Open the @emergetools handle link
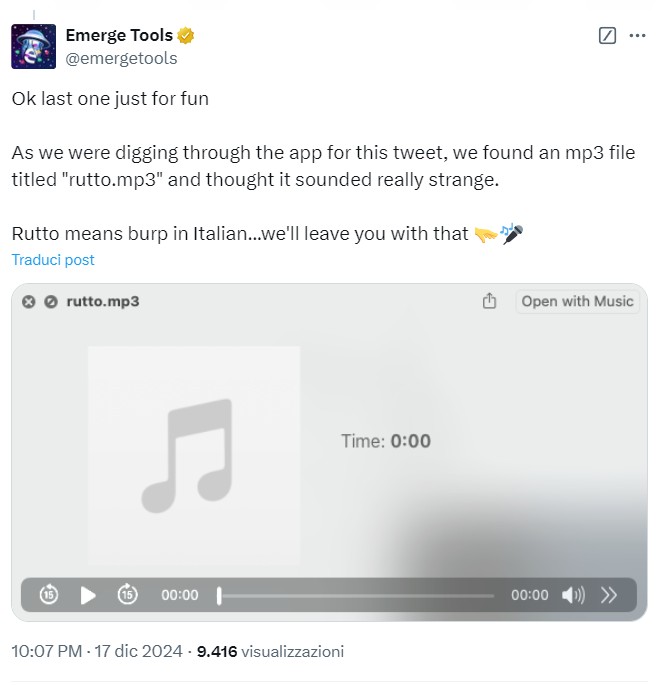 point(120,58)
